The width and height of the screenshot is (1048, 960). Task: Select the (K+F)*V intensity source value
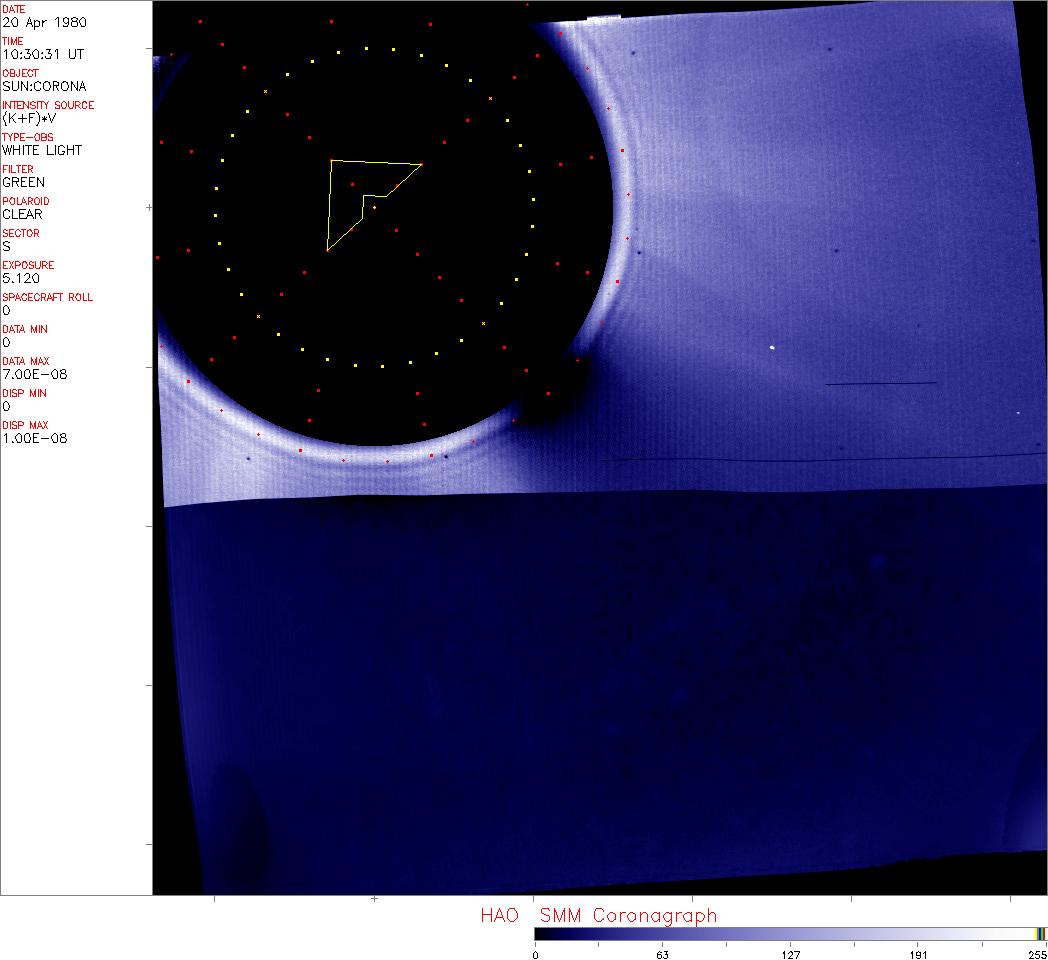(x=30, y=118)
